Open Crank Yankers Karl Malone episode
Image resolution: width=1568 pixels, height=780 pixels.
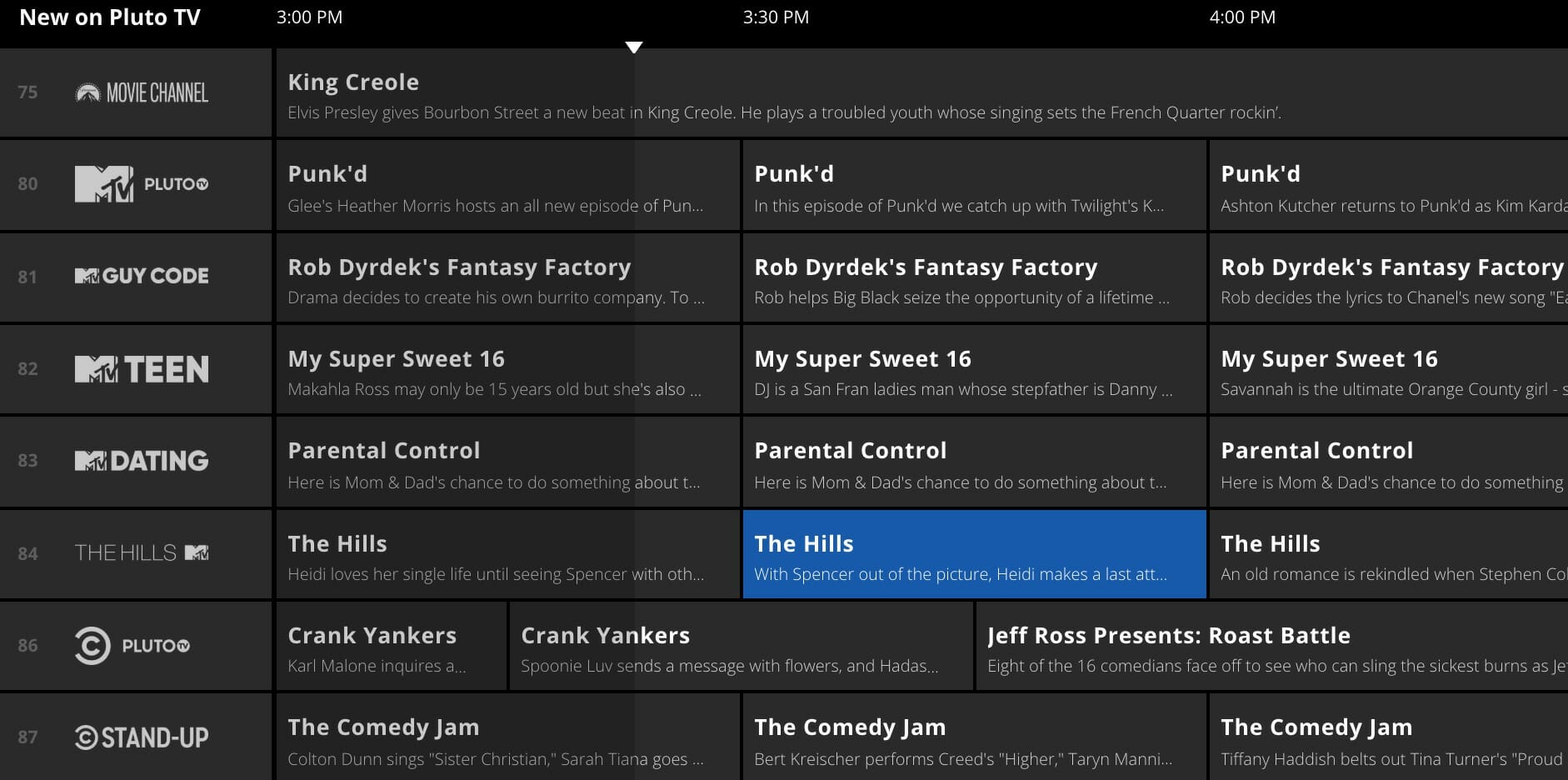[392, 646]
